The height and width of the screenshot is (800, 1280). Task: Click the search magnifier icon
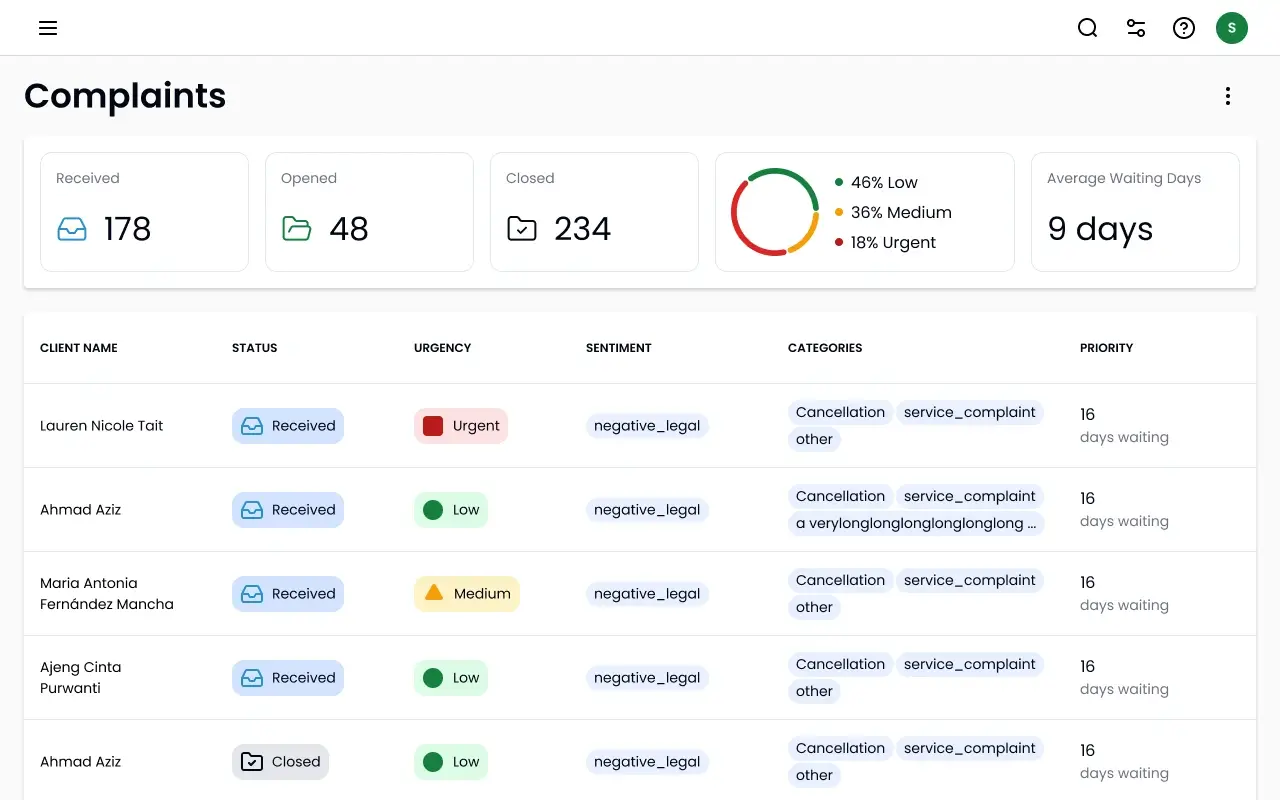pyautogui.click(x=1087, y=28)
